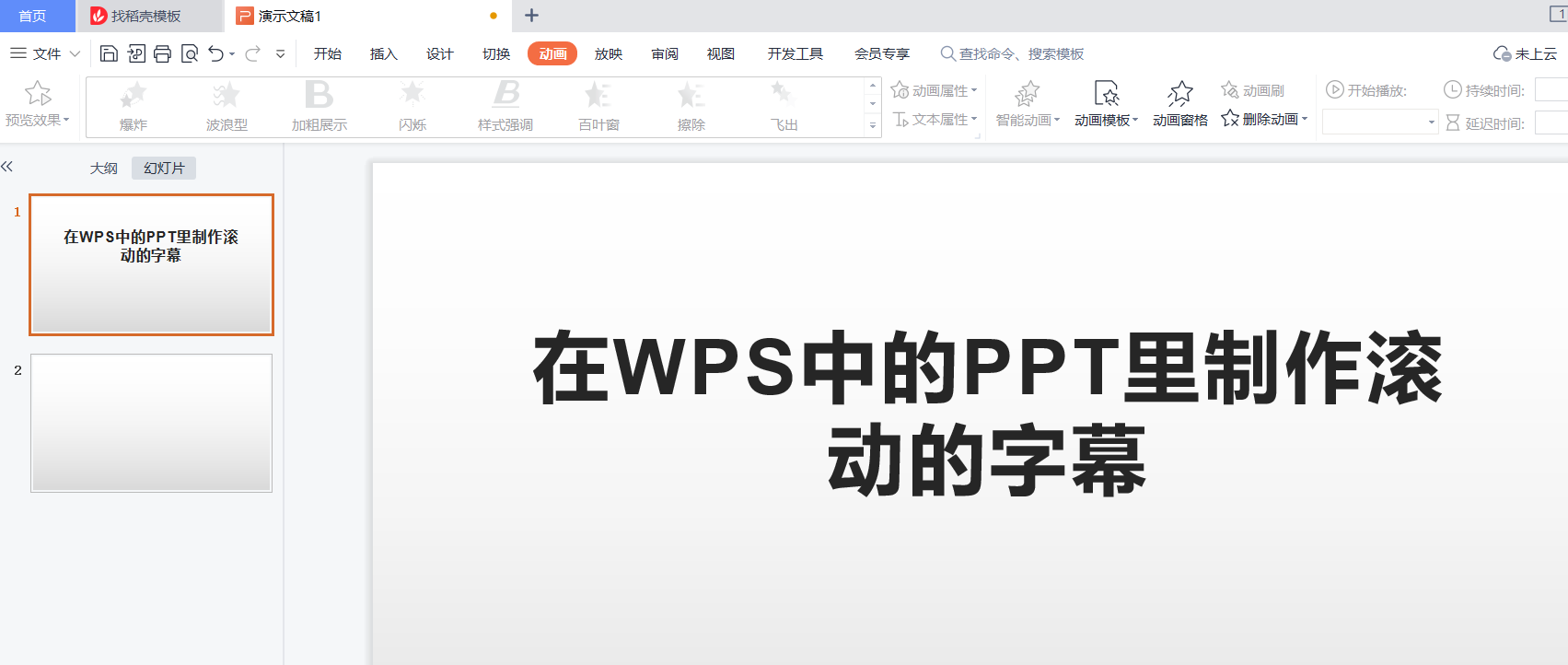Click the 预览效果 dropdown arrow
Image resolution: width=1568 pixels, height=665 pixels.
66,120
